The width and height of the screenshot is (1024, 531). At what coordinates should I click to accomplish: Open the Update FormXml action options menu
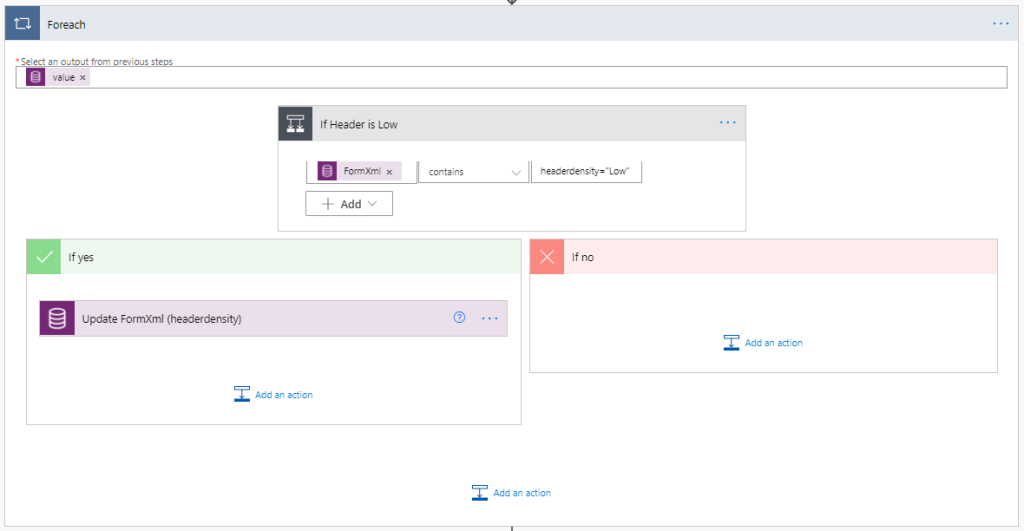click(489, 318)
